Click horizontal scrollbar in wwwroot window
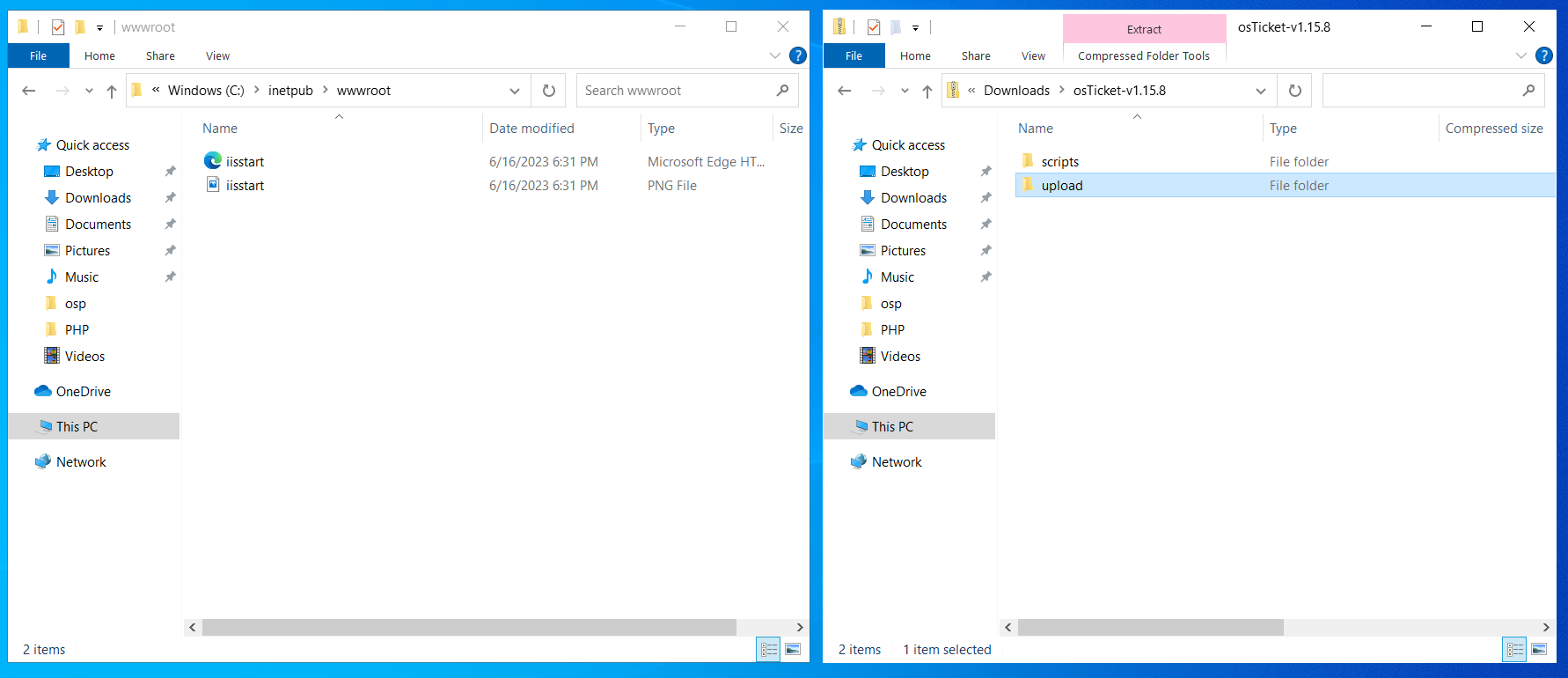 point(469,627)
